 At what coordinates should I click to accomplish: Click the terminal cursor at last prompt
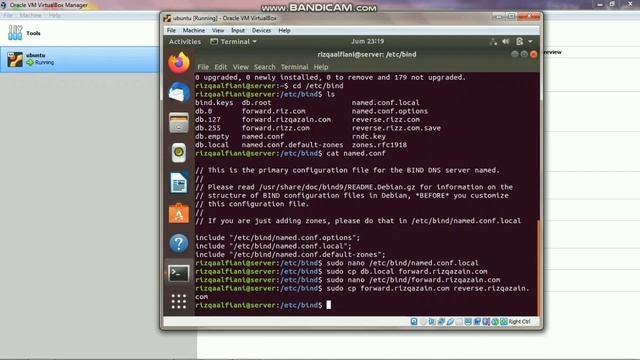tap(329, 305)
